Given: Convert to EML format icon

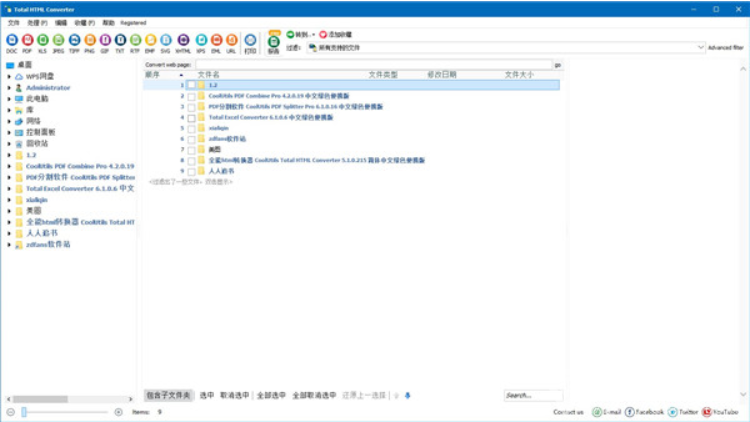Looking at the screenshot, I should point(216,40).
